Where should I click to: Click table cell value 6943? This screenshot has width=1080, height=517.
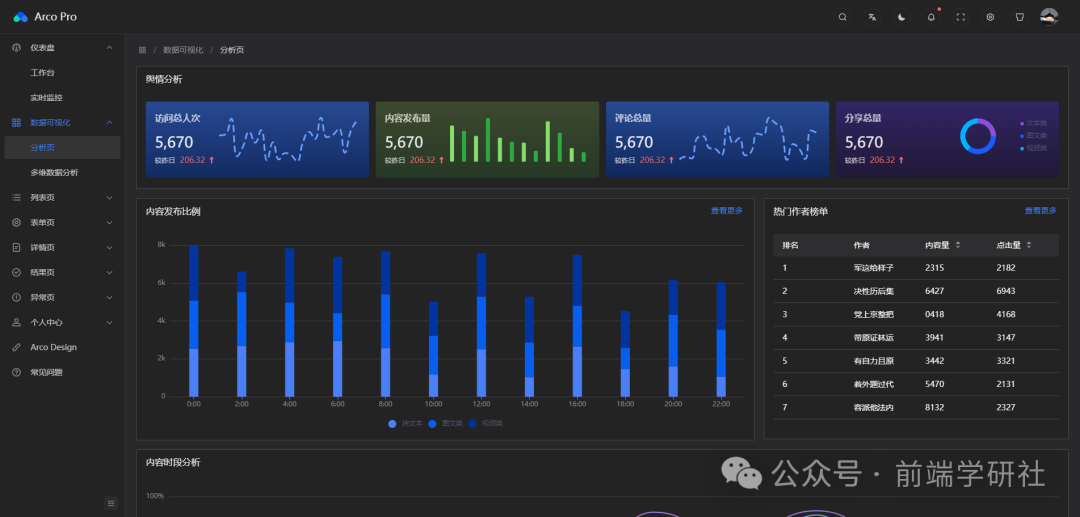tap(1006, 291)
